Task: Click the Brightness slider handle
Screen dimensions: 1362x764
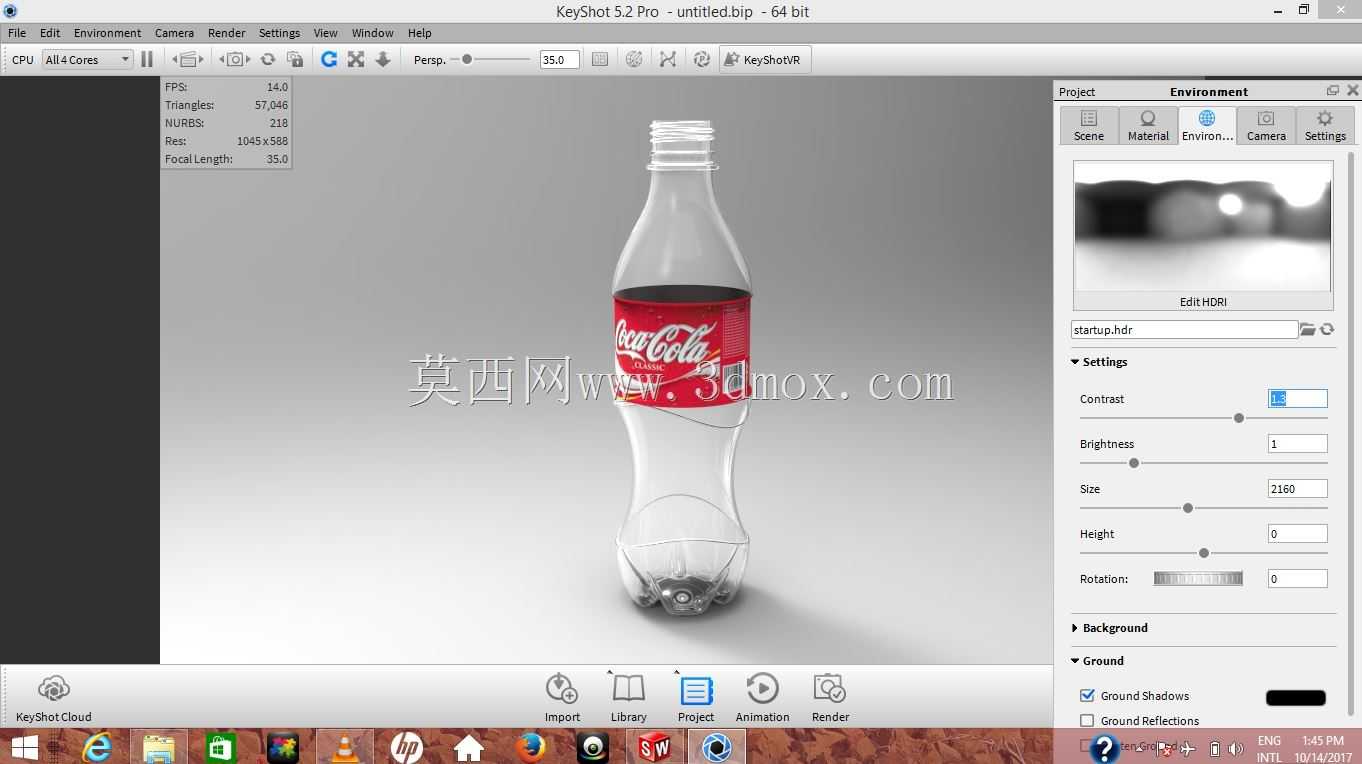Action: [1134, 463]
